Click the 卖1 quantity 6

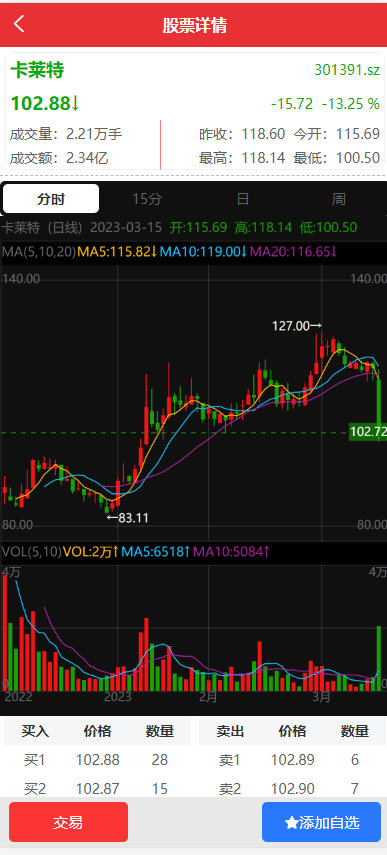click(355, 760)
